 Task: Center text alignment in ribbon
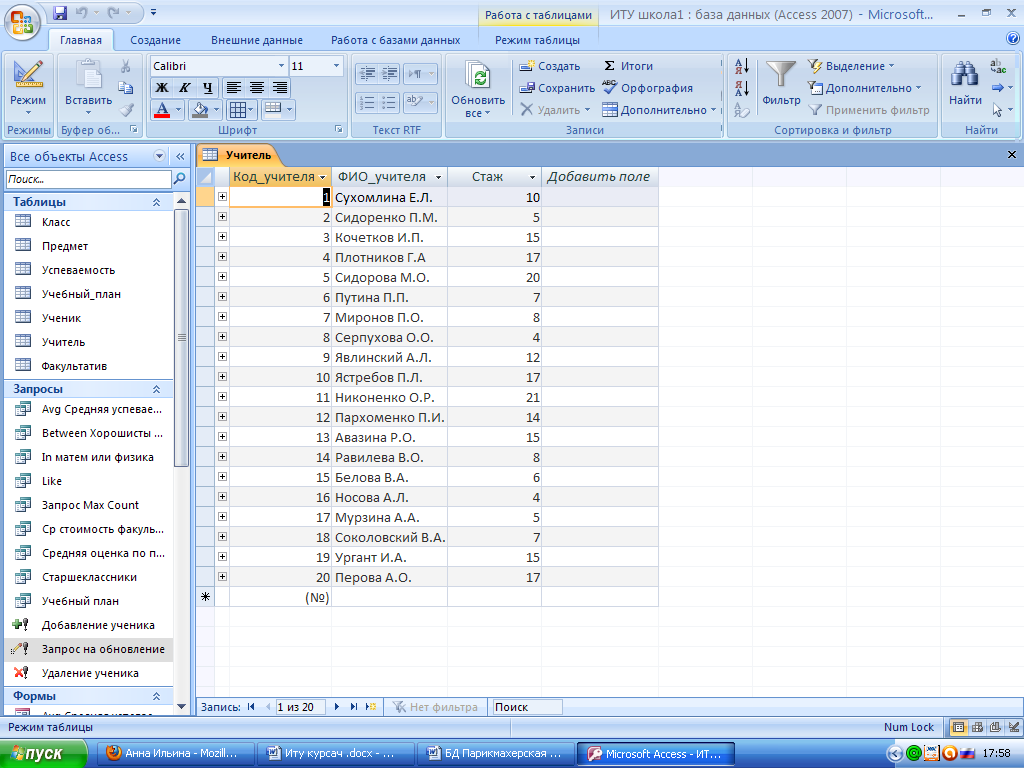coord(257,88)
